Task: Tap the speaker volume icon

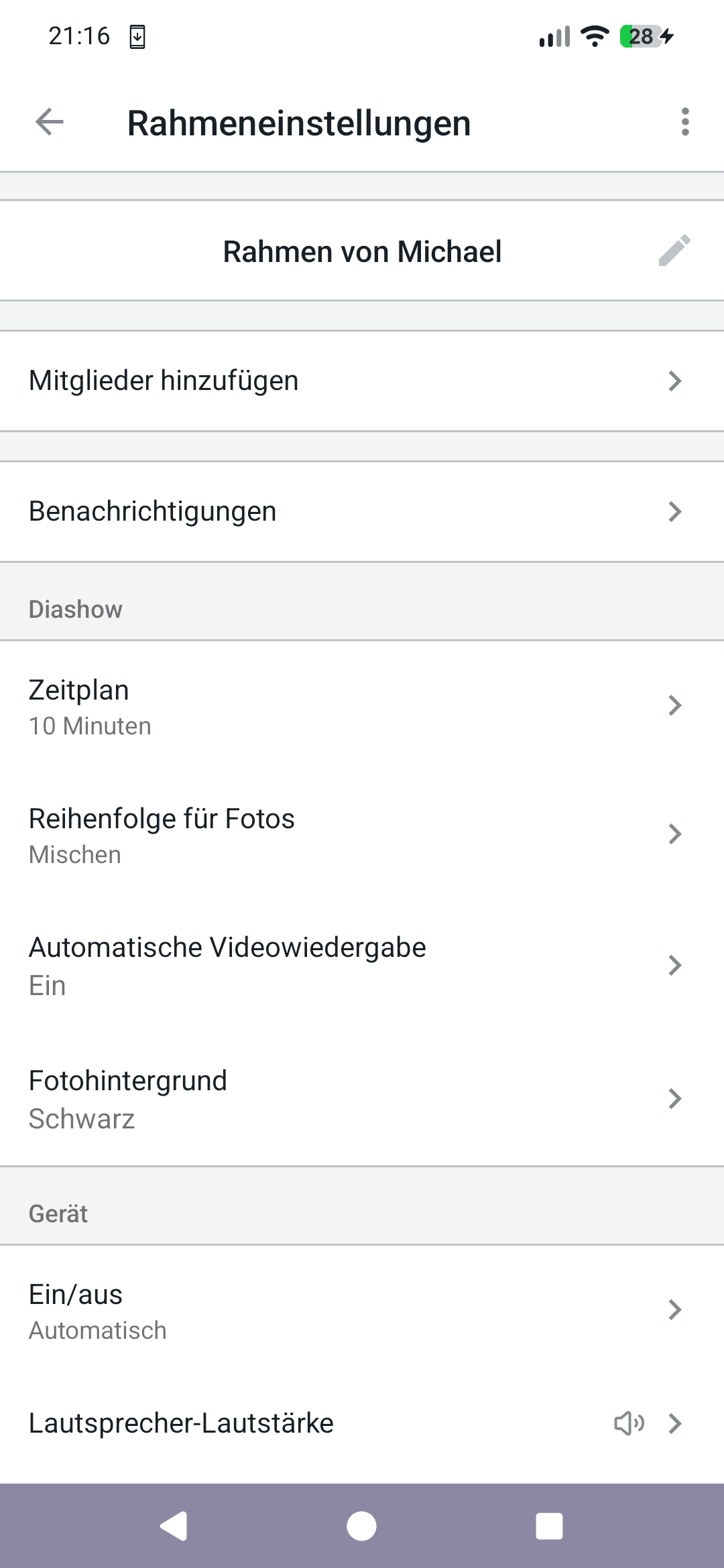Action: coord(629,1423)
